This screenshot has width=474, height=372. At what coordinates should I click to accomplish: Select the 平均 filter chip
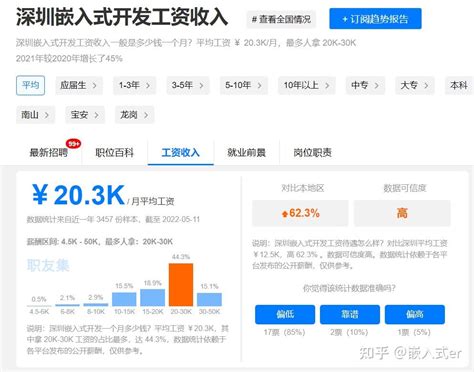pyautogui.click(x=30, y=86)
